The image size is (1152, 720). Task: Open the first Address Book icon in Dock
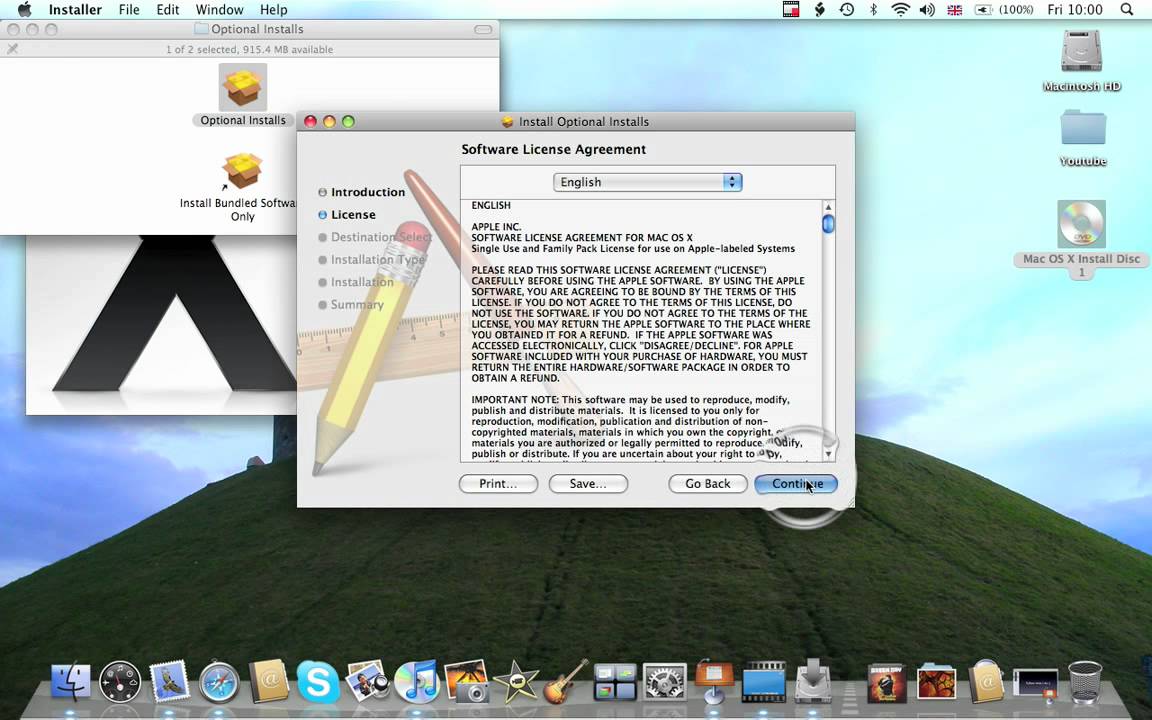(x=268, y=681)
